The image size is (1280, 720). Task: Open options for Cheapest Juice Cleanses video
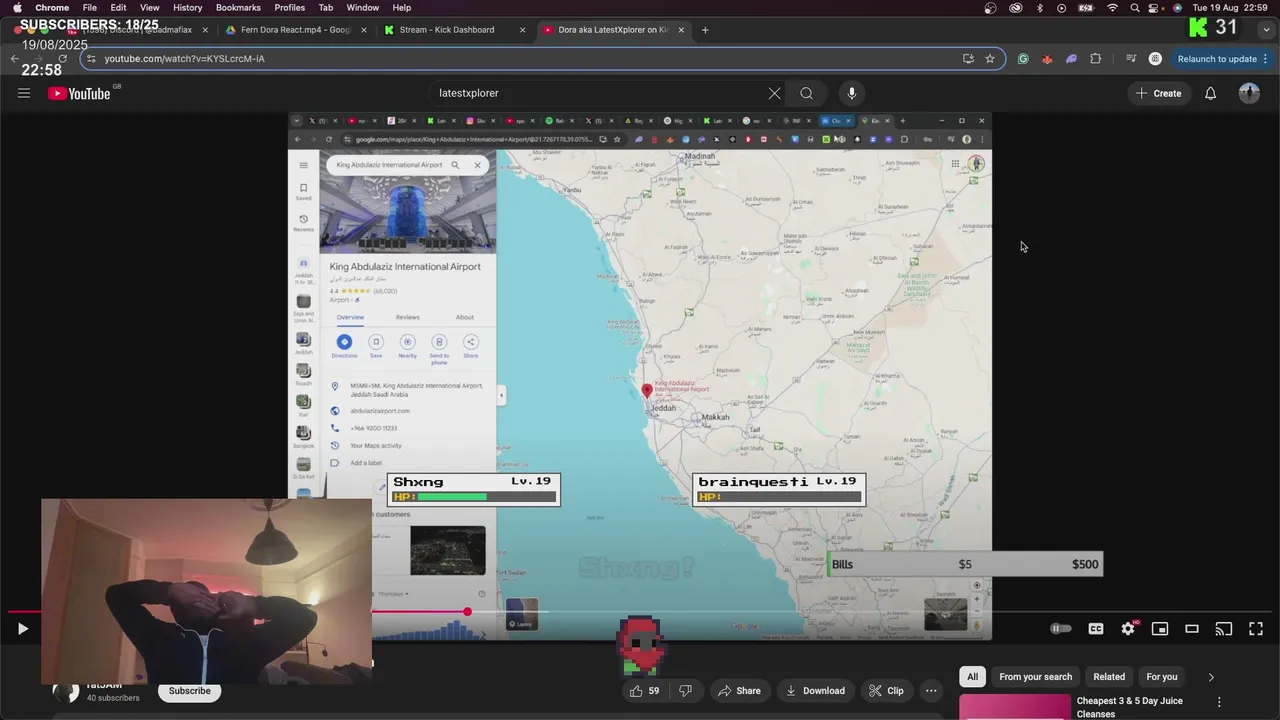1219,702
